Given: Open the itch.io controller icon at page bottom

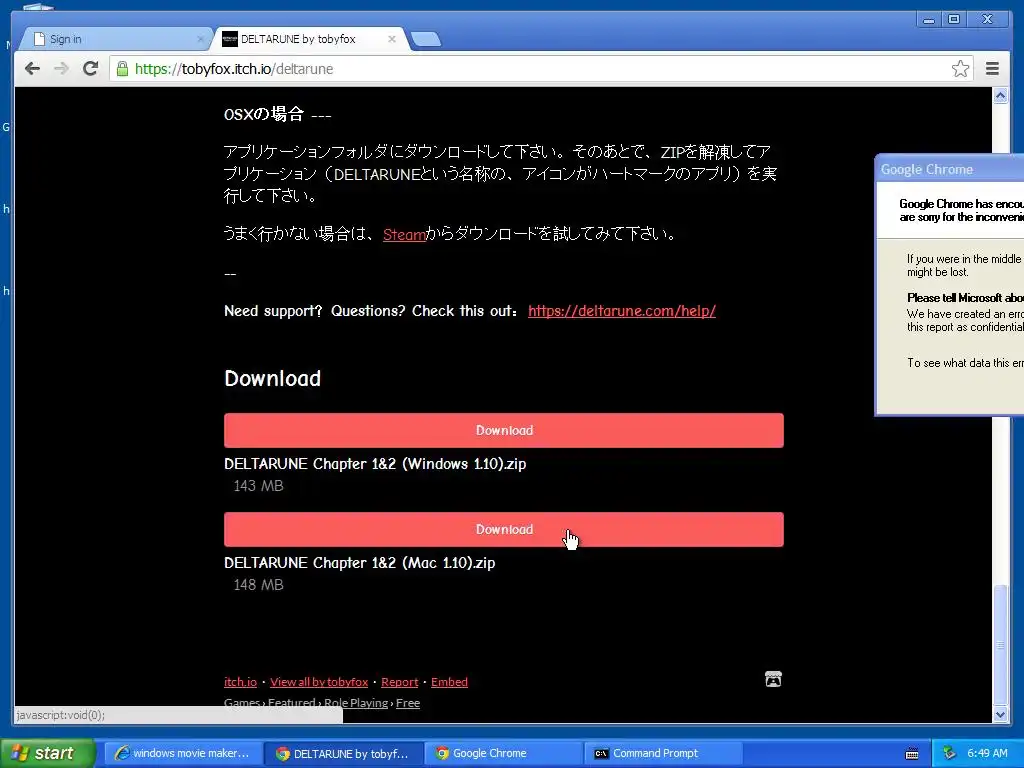Looking at the screenshot, I should pos(773,679).
